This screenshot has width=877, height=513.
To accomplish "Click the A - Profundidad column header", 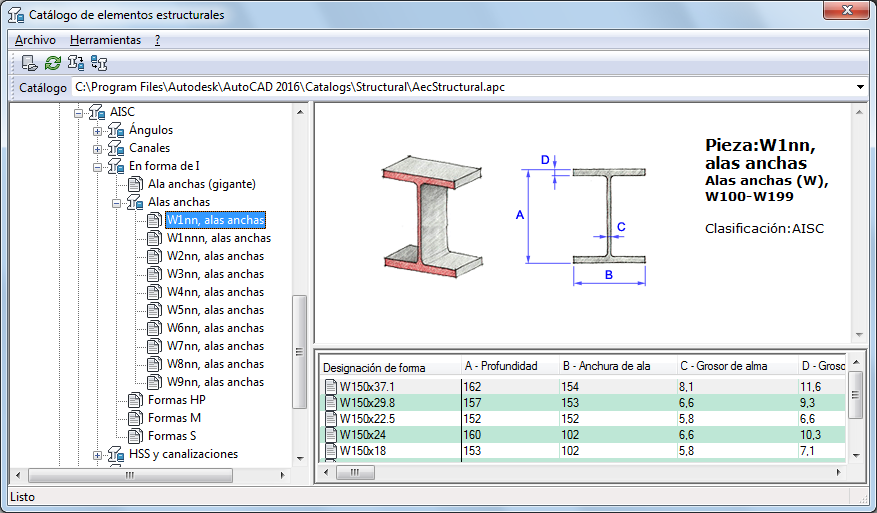I will coord(510,366).
